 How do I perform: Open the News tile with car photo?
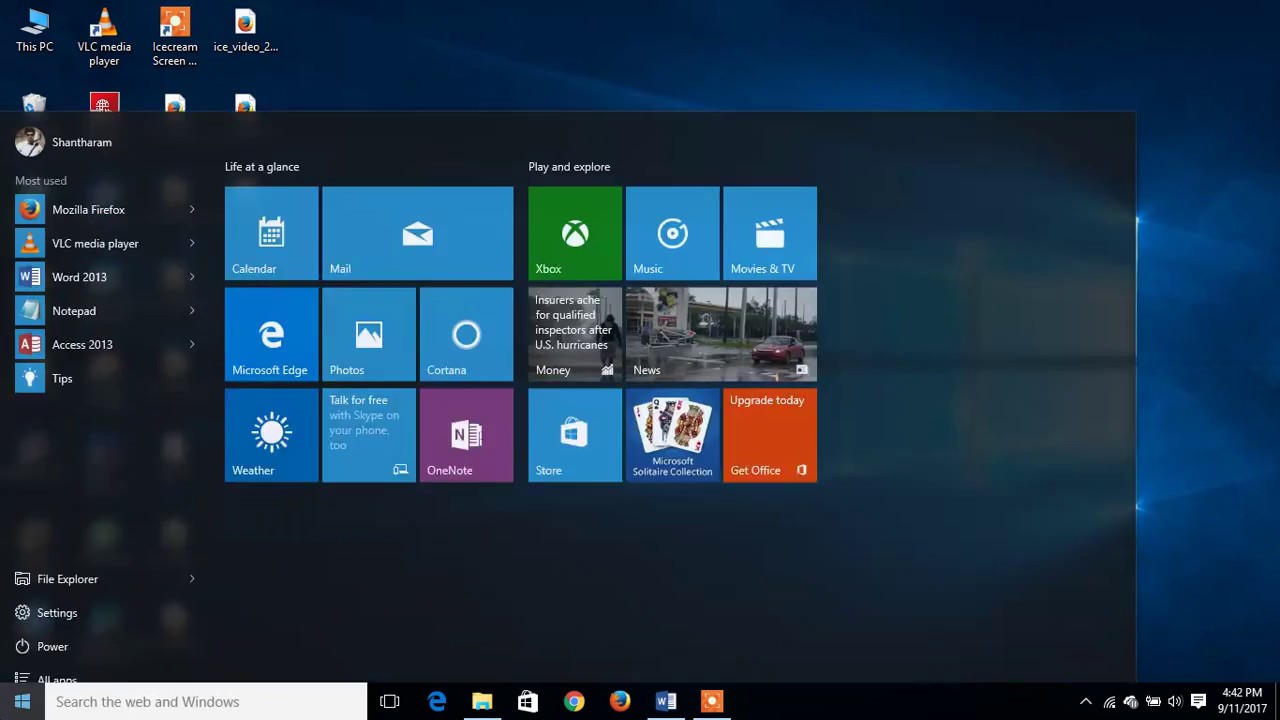tap(721, 335)
